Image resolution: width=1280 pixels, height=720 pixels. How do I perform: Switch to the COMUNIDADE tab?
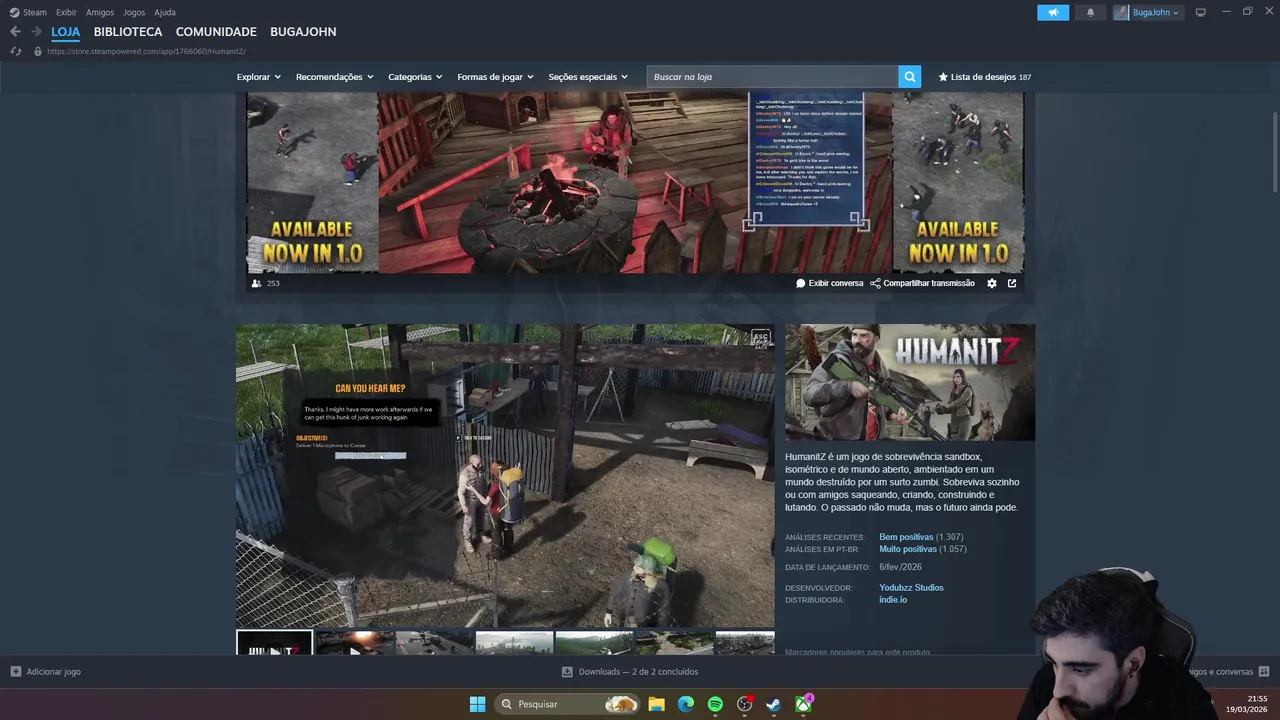tap(216, 32)
